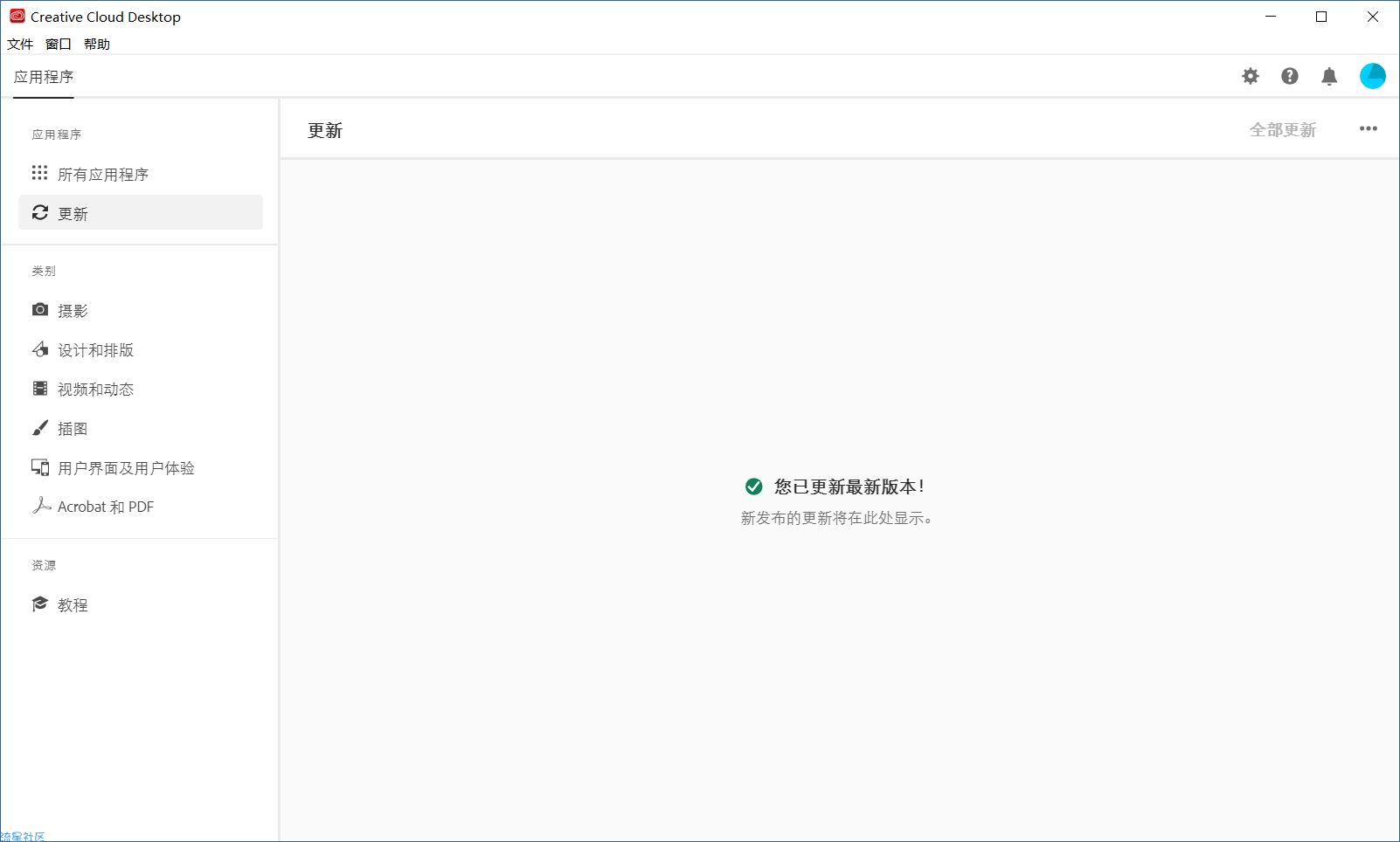The image size is (1400, 842).
Task: Open the 摄影 category
Action: (x=141, y=310)
